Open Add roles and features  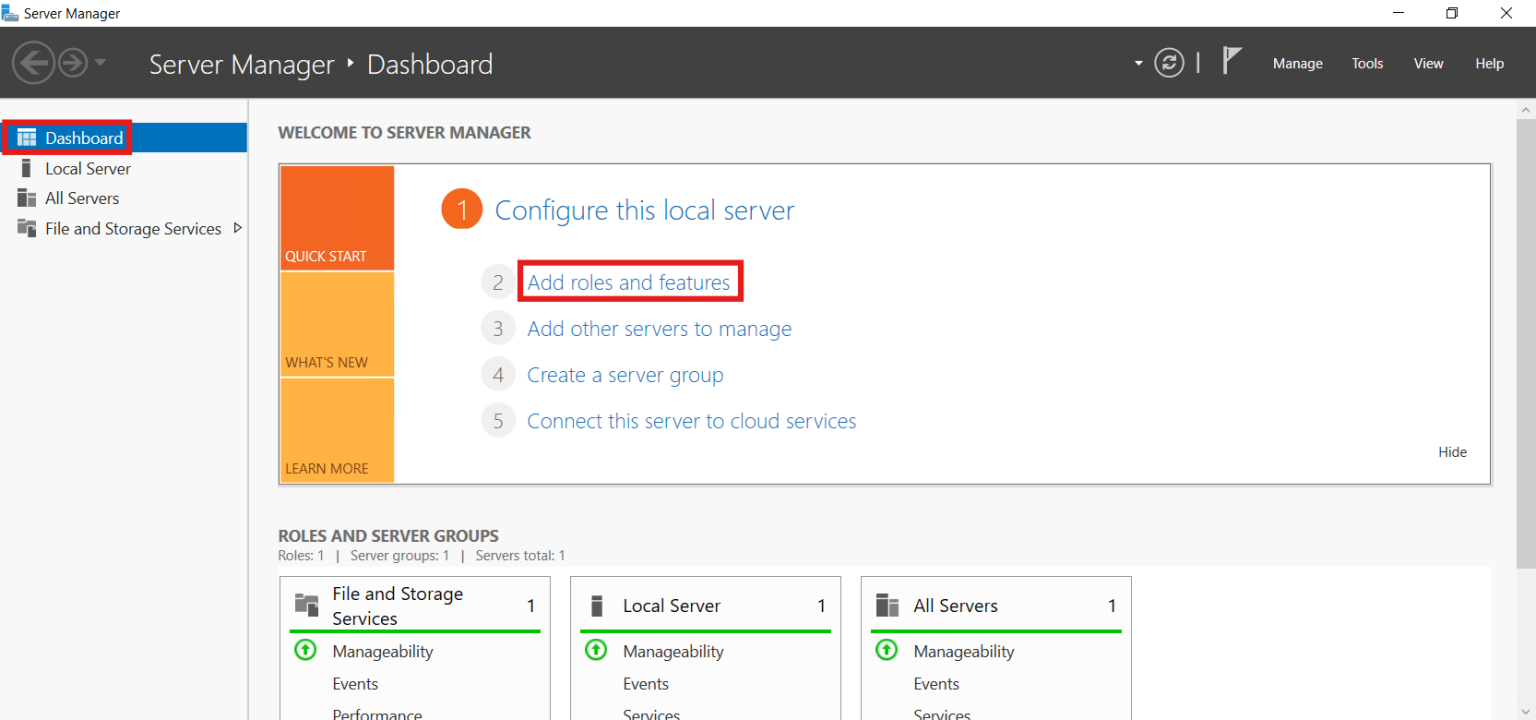coord(630,281)
